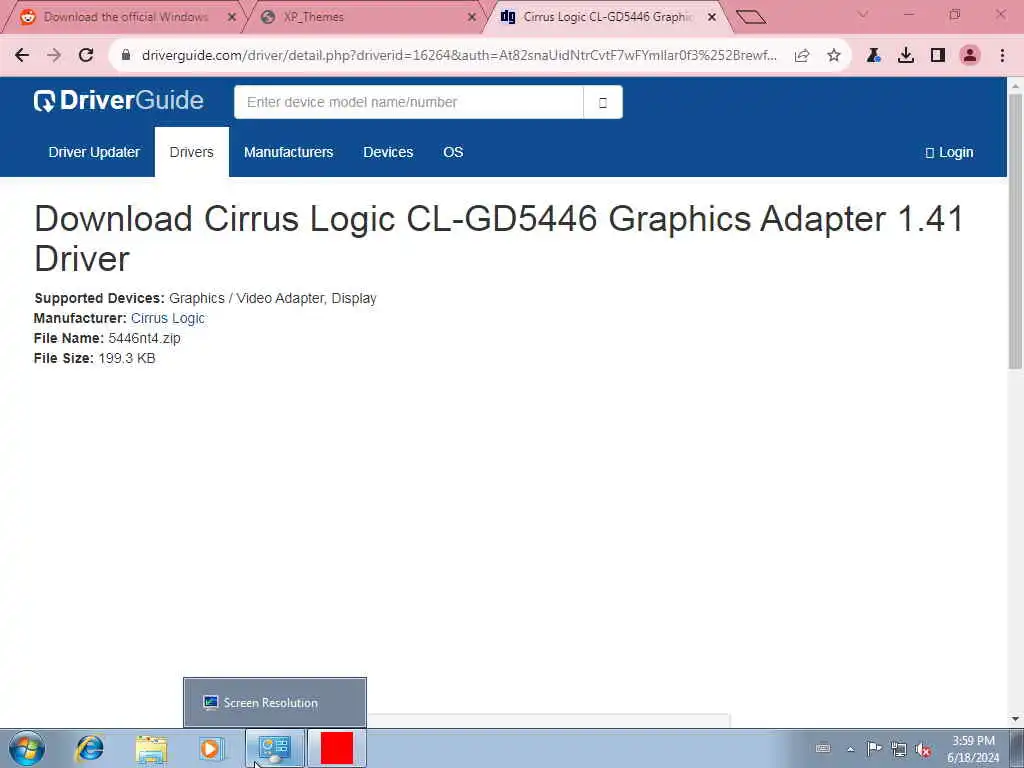Image resolution: width=1024 pixels, height=768 pixels.
Task: Open the taskbar clock and date
Action: coord(973,749)
